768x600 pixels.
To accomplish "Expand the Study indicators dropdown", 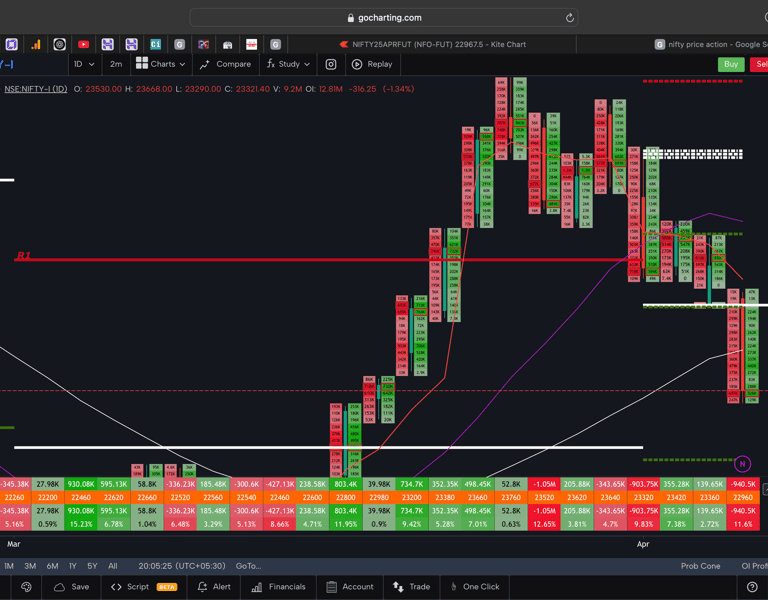I will [x=288, y=64].
